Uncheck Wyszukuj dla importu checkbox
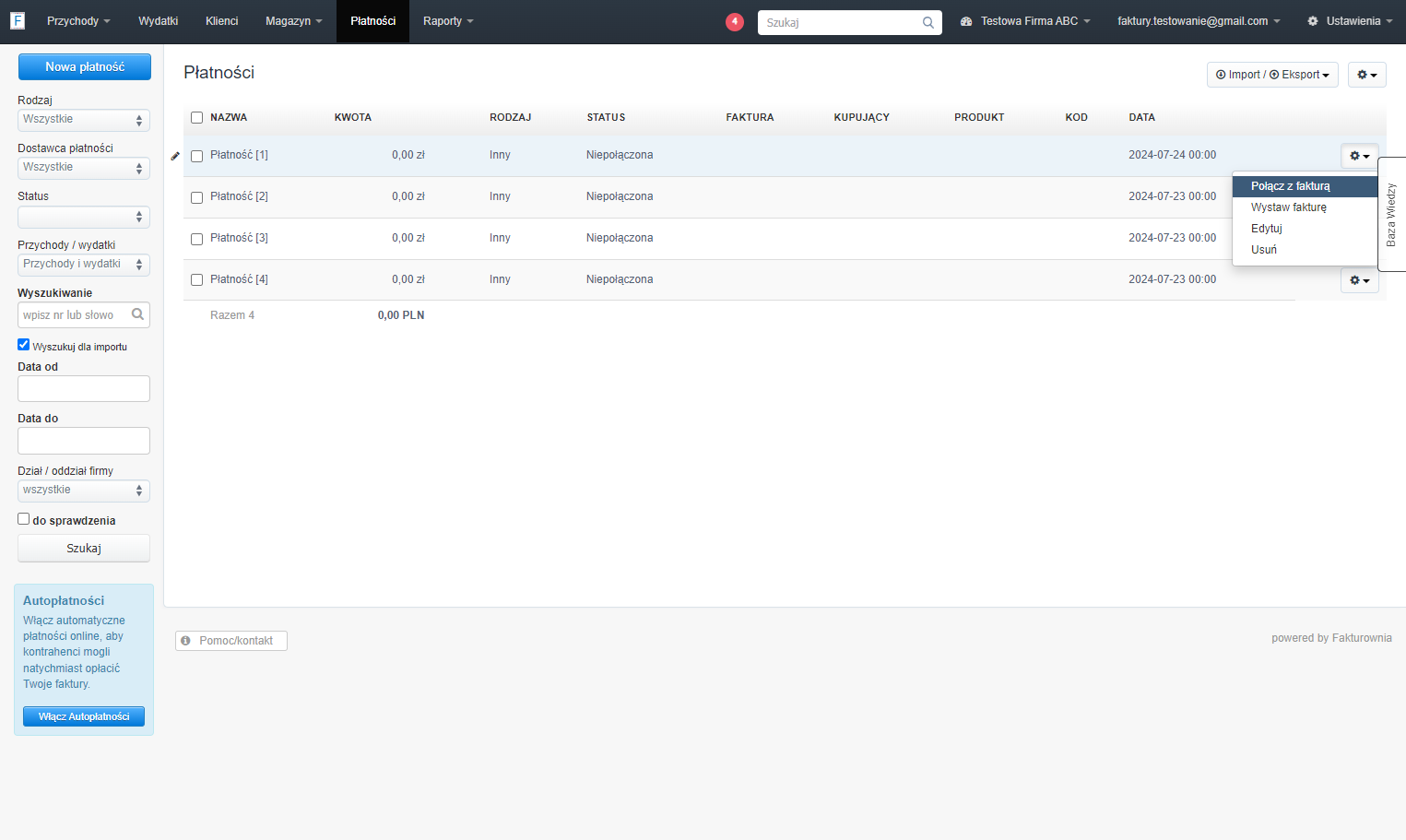 (x=24, y=345)
